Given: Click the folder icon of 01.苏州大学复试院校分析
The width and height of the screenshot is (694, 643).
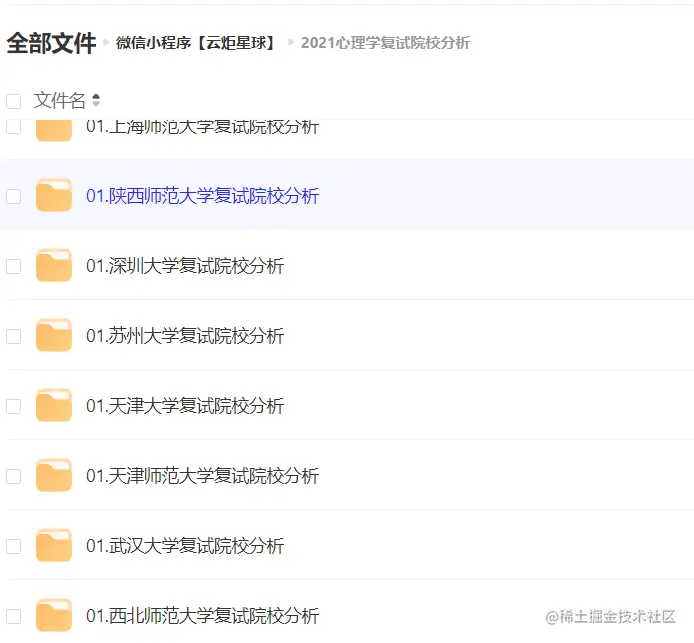Looking at the screenshot, I should [x=54, y=335].
